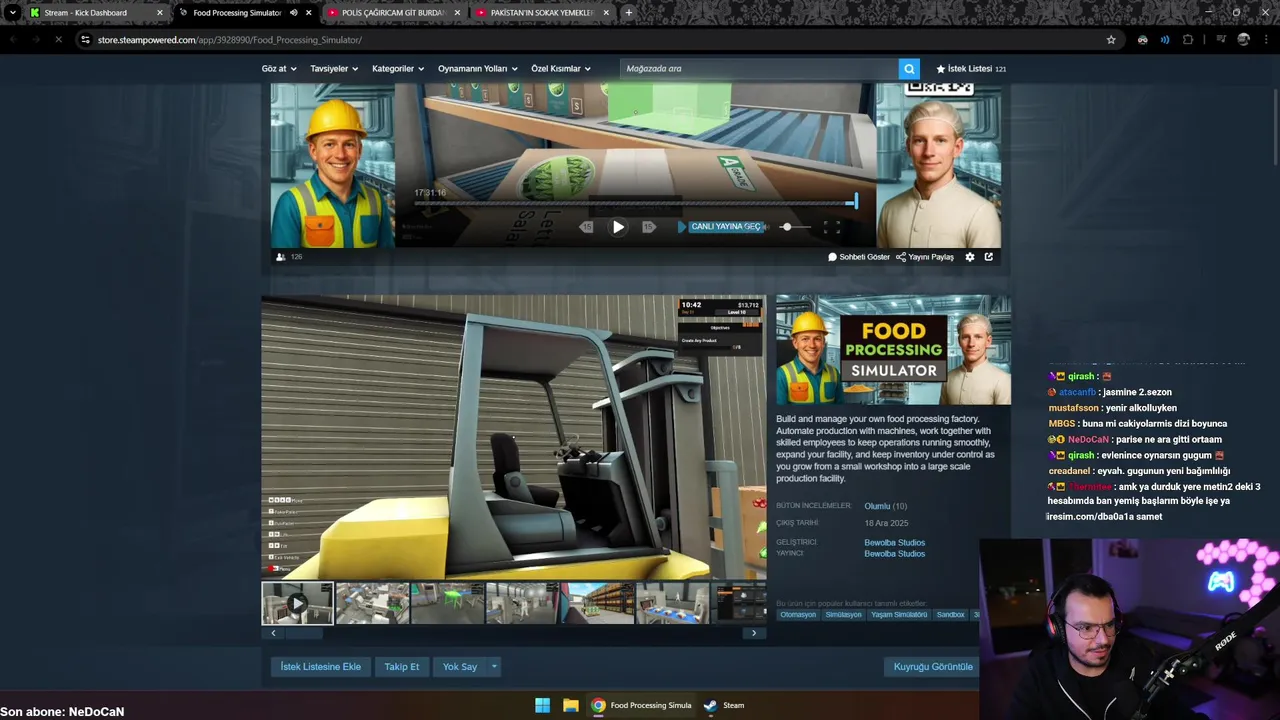Expand the Özel Kısımlar menu

click(561, 69)
